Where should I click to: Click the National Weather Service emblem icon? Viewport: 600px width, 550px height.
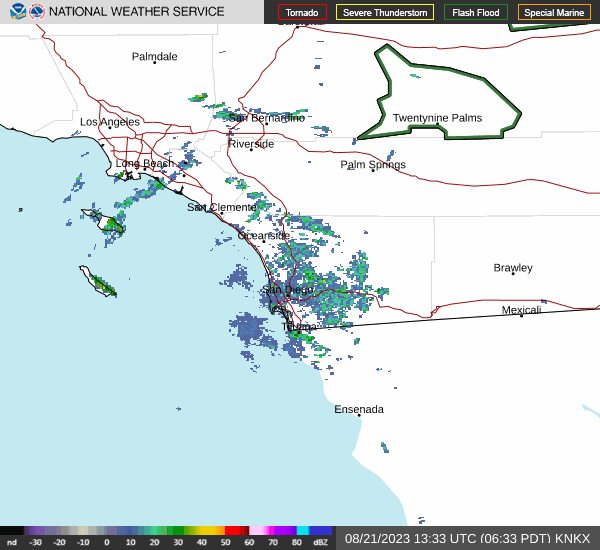tap(37, 12)
